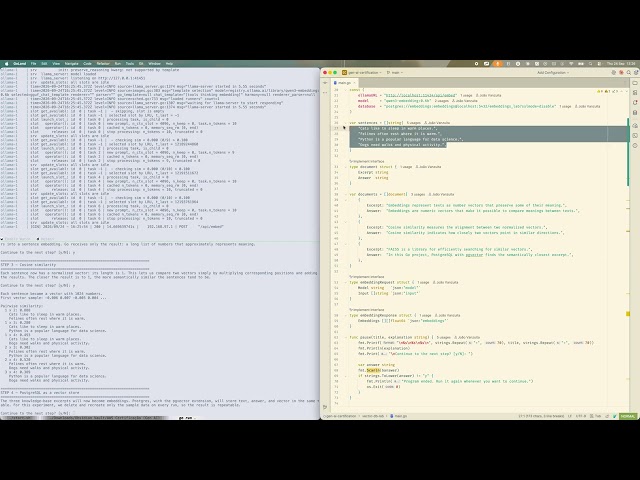Open the date and time in menu bar

(x=621, y=64)
